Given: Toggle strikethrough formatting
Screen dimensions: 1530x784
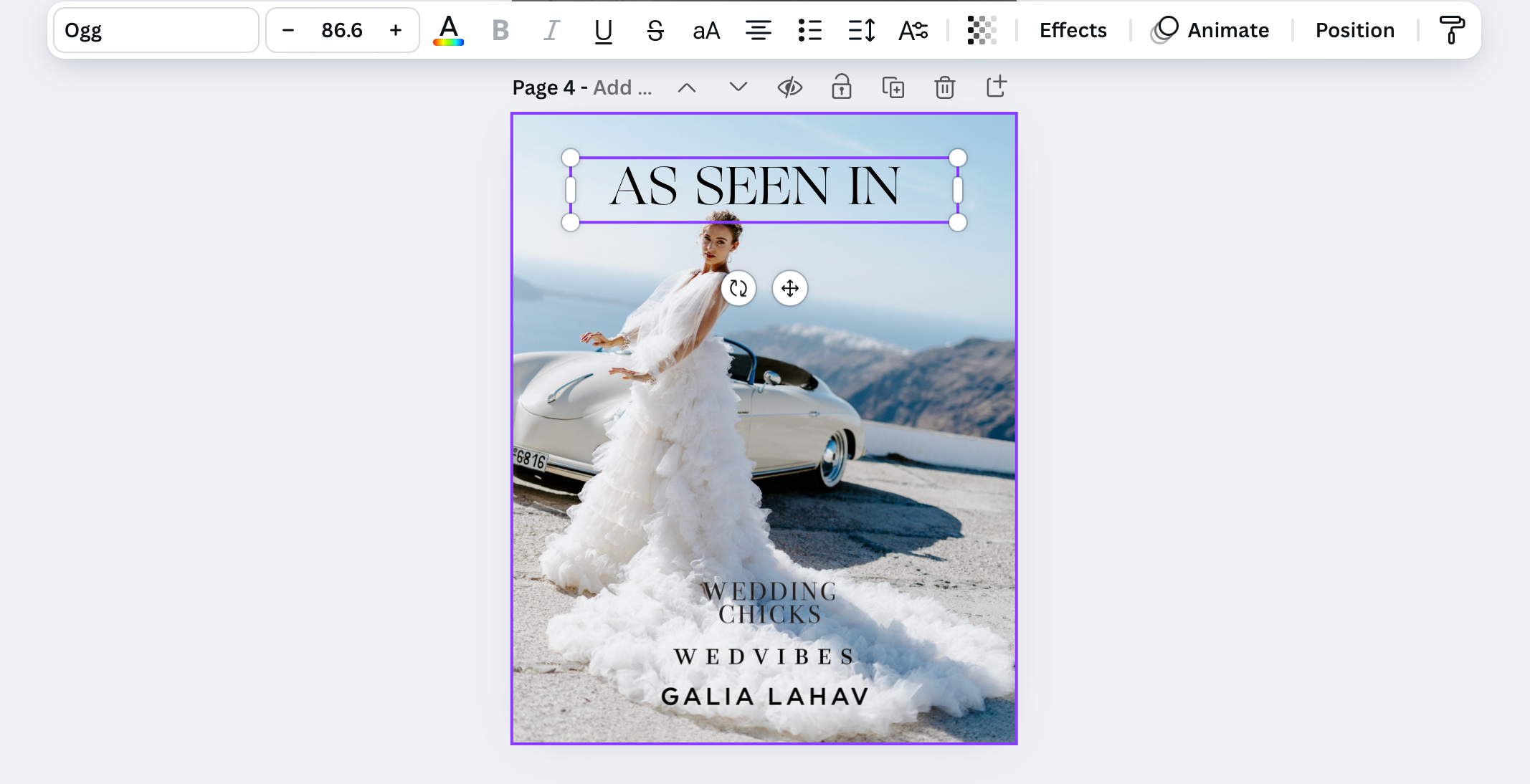Looking at the screenshot, I should coord(655,30).
